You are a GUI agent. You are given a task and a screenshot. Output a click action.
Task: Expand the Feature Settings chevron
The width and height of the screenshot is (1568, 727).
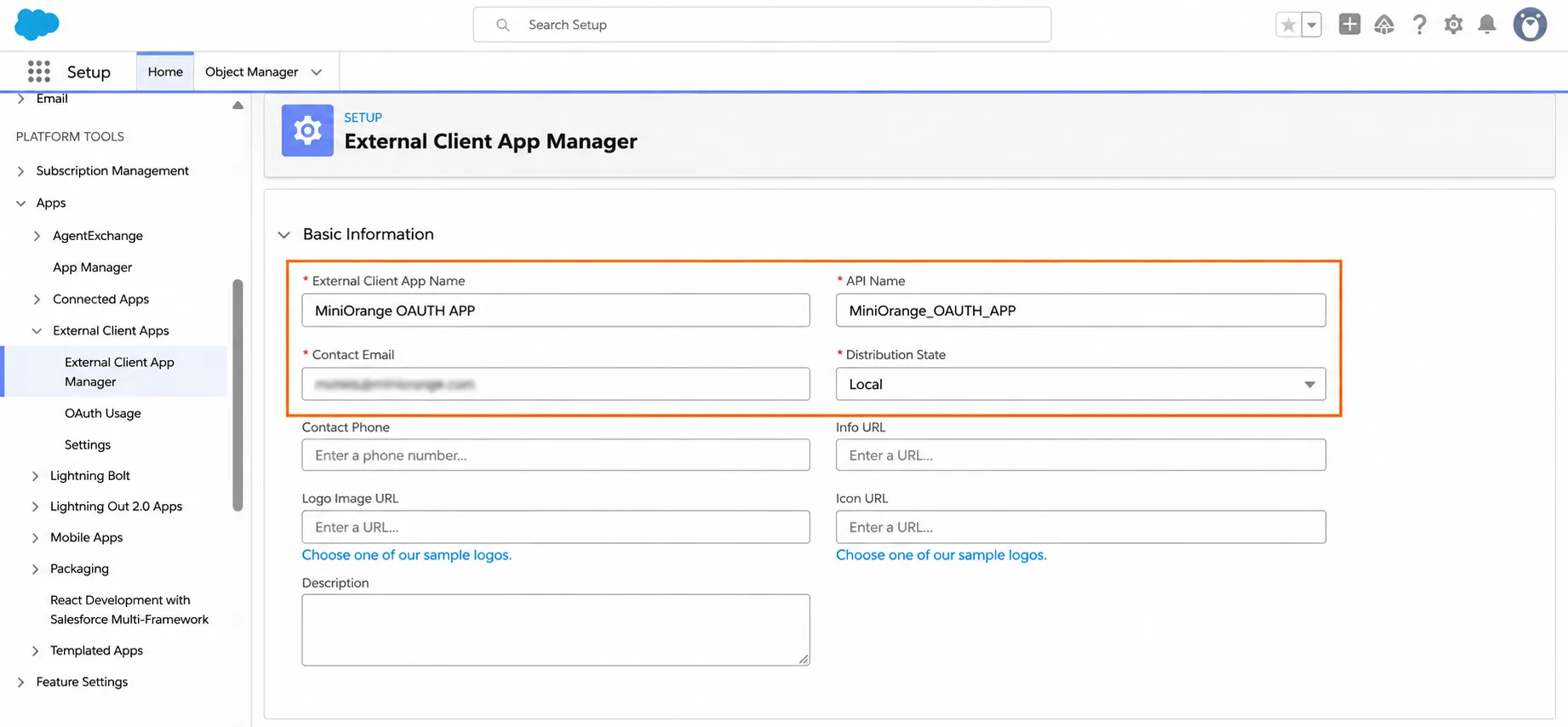click(x=20, y=682)
